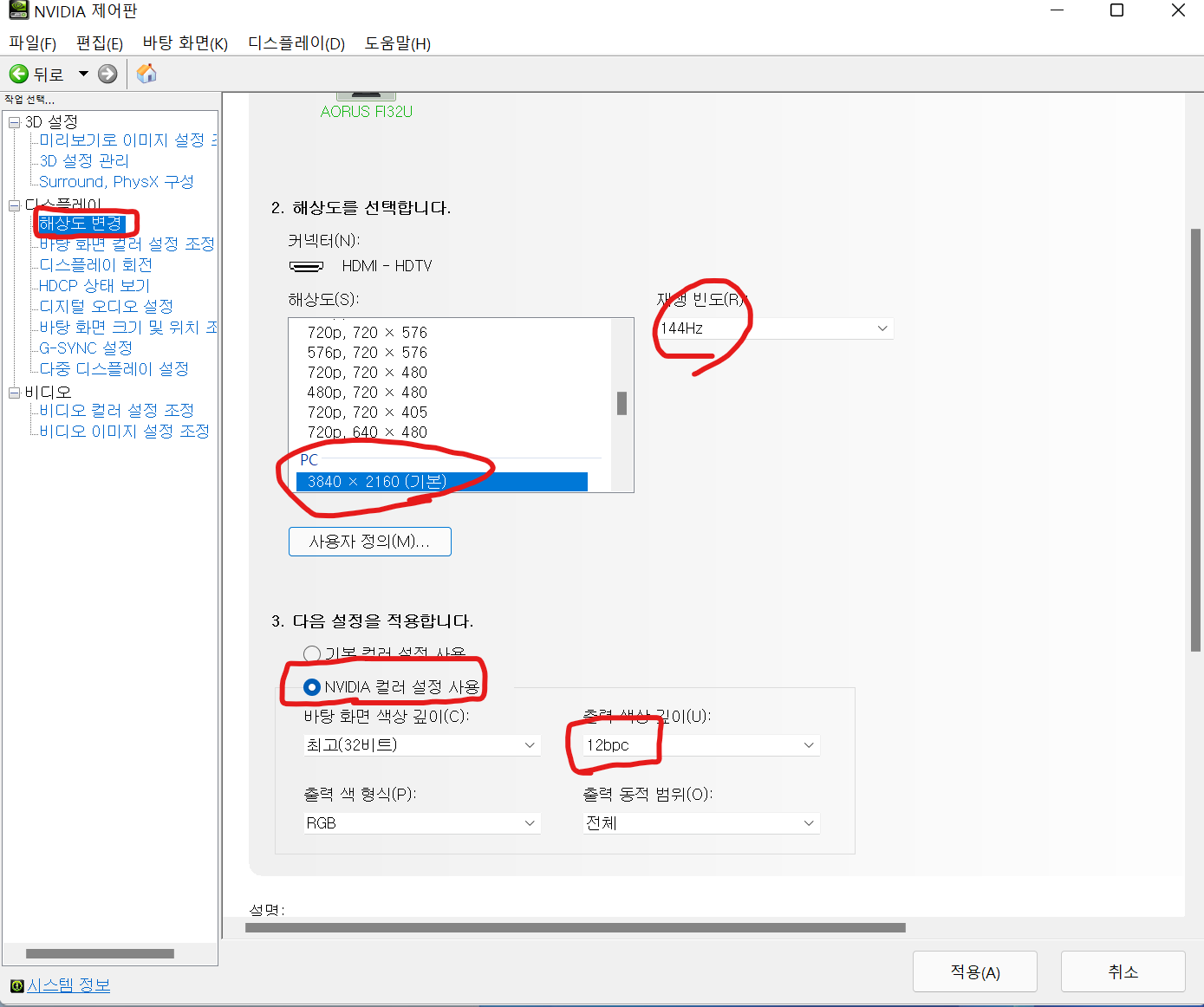Click the green Back arrow icon
Image resolution: width=1204 pixels, height=1007 pixels.
tap(18, 74)
